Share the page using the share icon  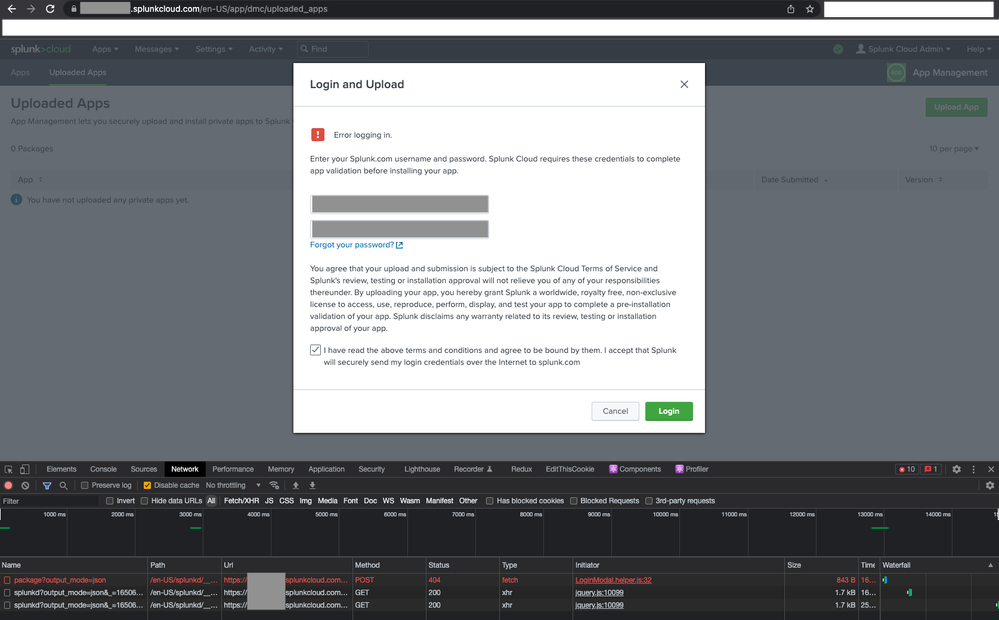coord(791,9)
